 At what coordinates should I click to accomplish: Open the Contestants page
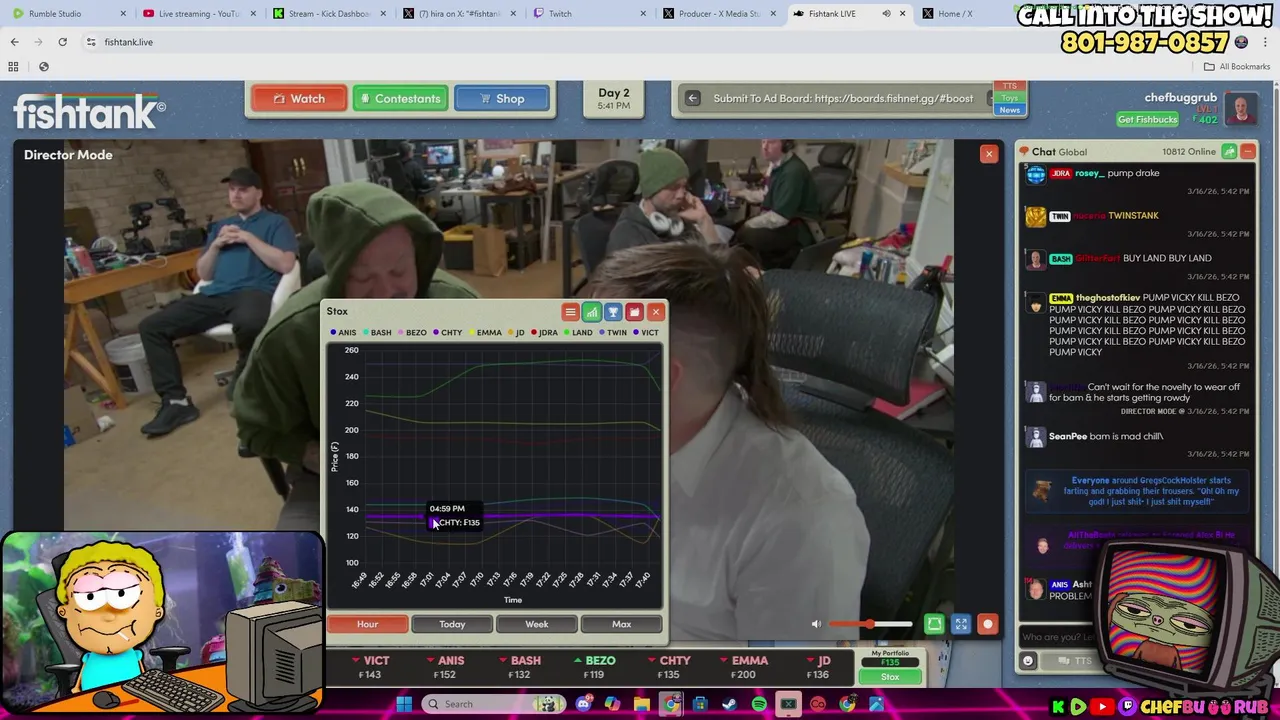(400, 99)
